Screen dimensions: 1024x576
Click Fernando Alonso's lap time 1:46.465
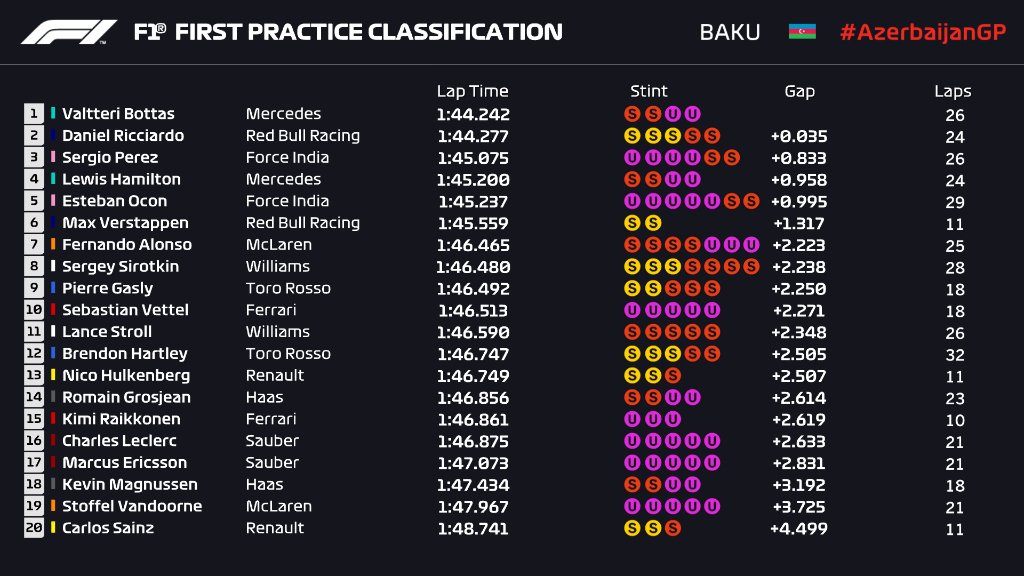pos(472,245)
